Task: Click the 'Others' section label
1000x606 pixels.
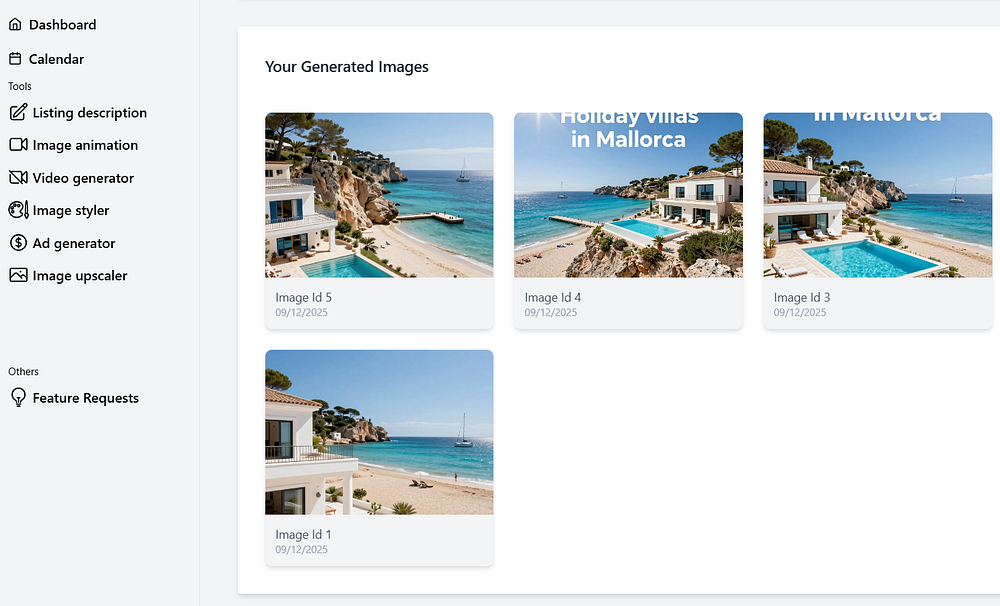Action: 24,371
